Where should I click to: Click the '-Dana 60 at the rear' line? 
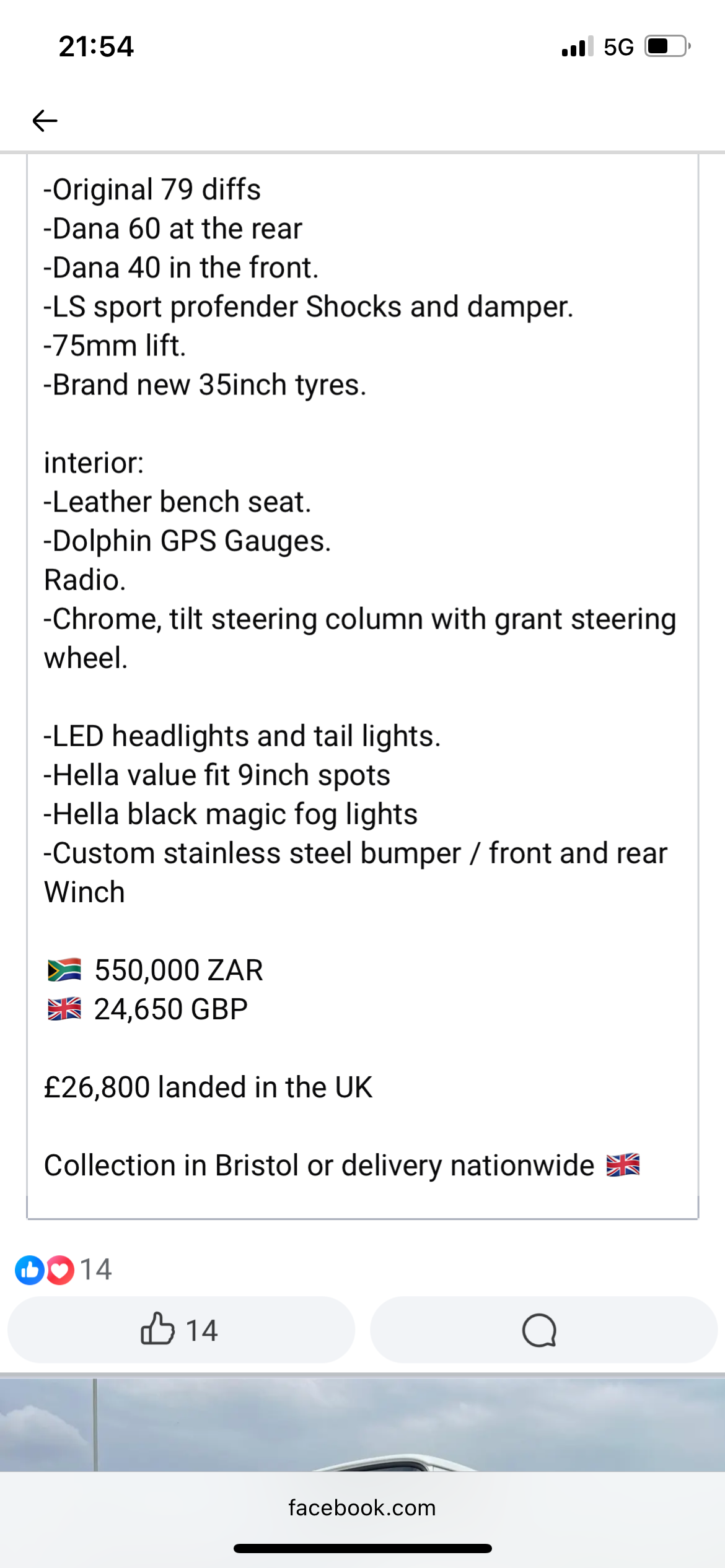pyautogui.click(x=173, y=229)
